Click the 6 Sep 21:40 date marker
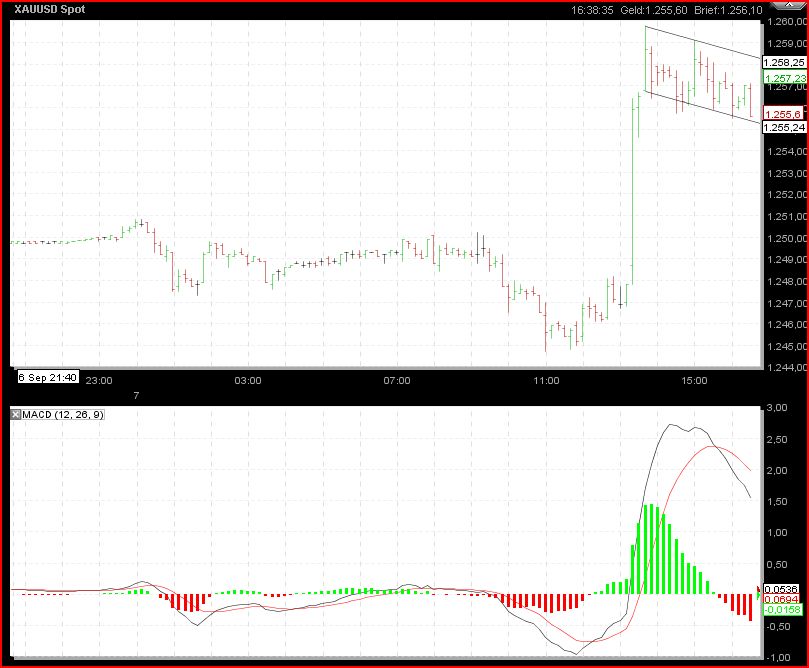Image resolution: width=809 pixels, height=668 pixels. coord(48,378)
